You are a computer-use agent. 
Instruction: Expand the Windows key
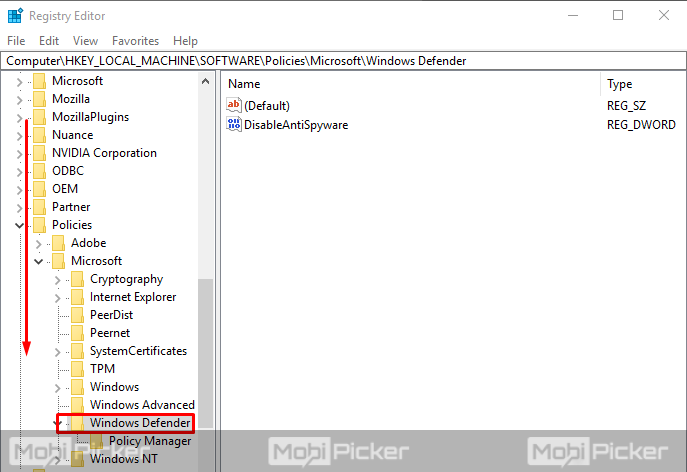point(57,387)
